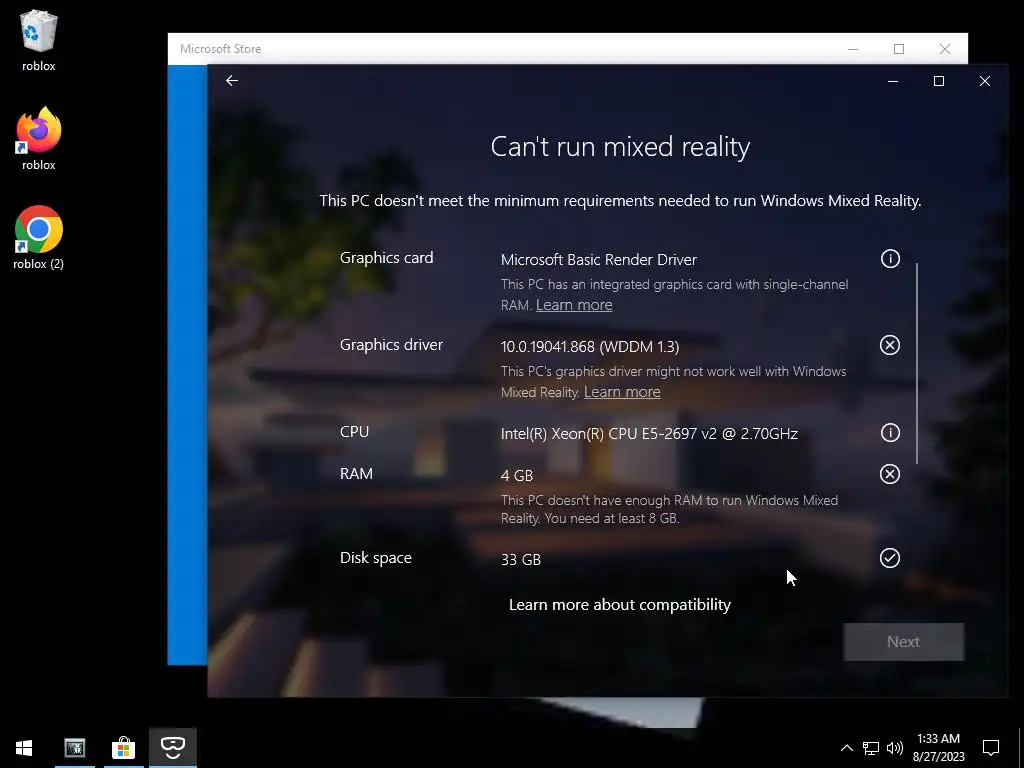
Task: Open the Chrome shortcut labeled roblox (2)
Action: click(x=39, y=238)
